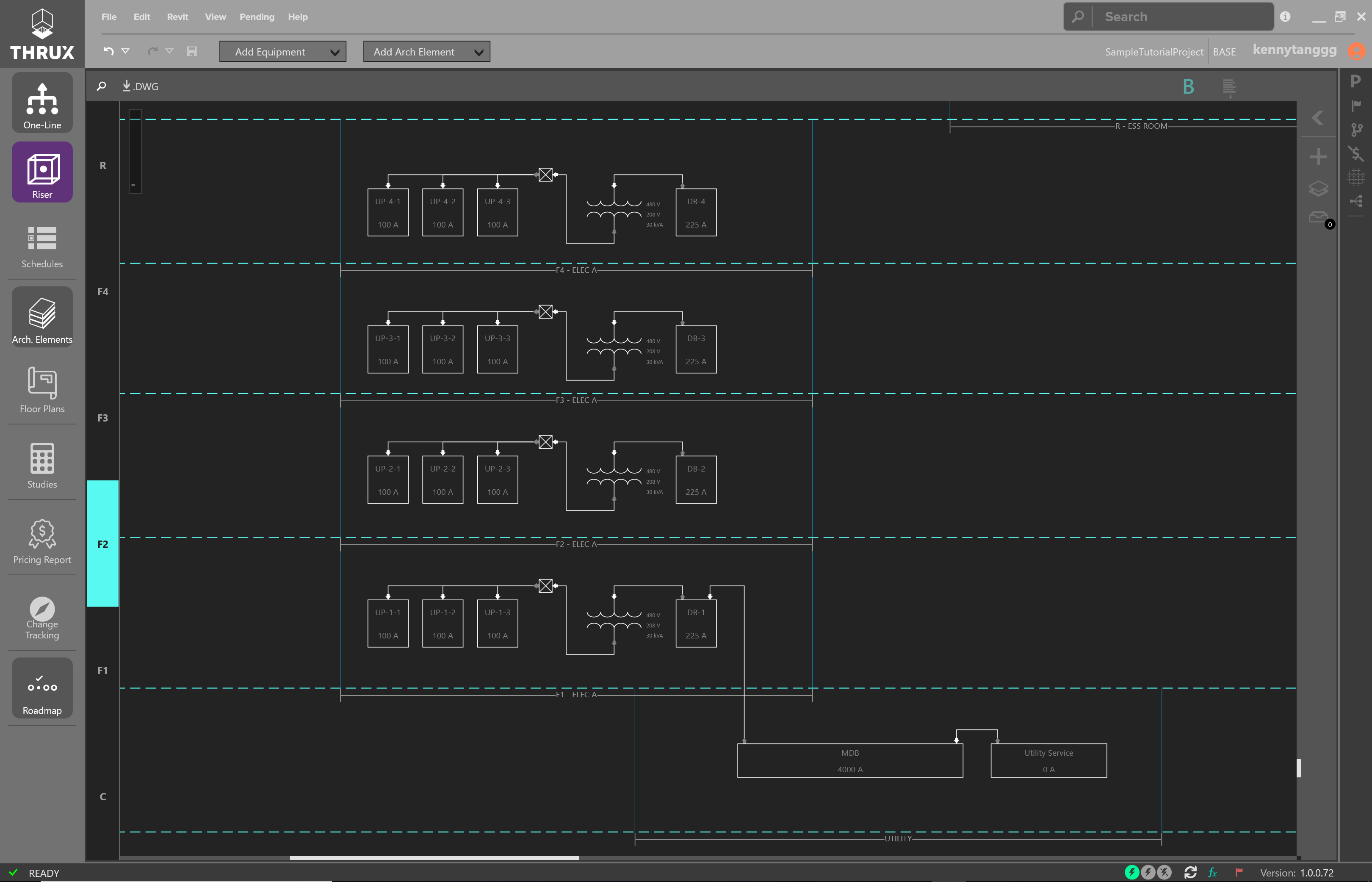The width and height of the screenshot is (1372, 882).
Task: Open the Edit menu
Action: click(x=142, y=17)
